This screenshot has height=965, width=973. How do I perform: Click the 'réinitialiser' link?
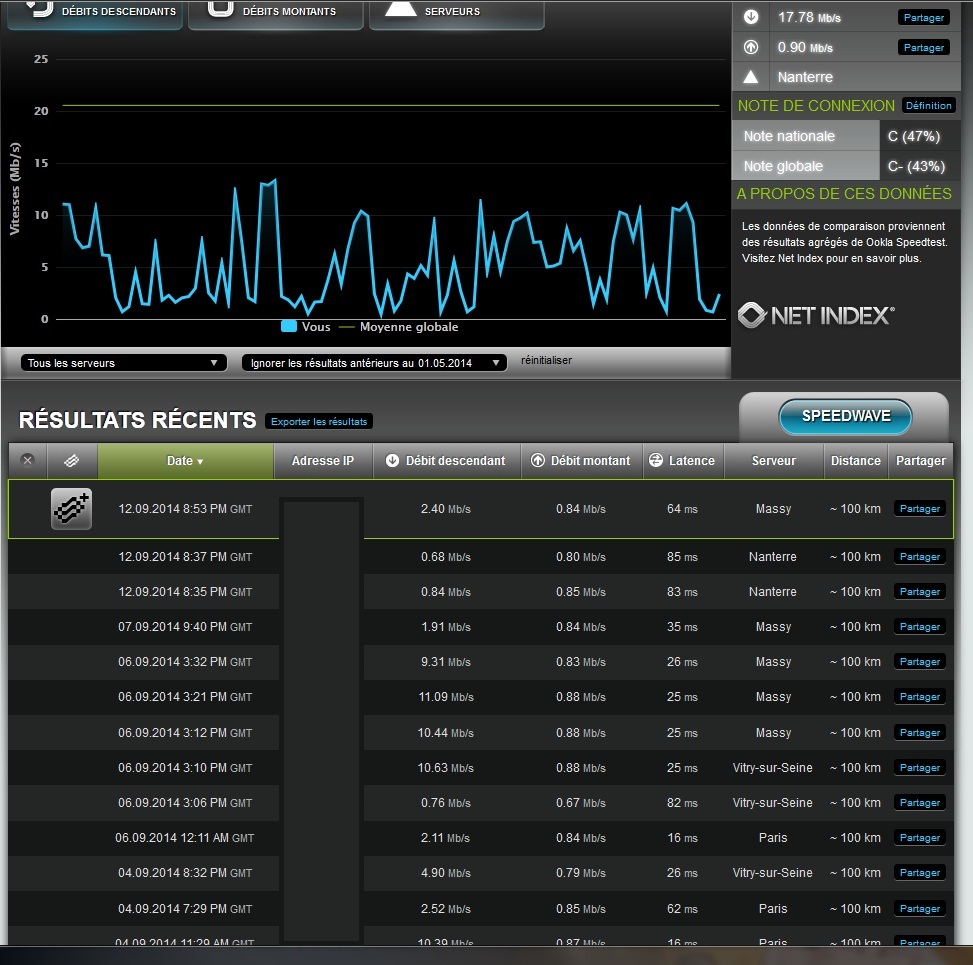[x=546, y=361]
